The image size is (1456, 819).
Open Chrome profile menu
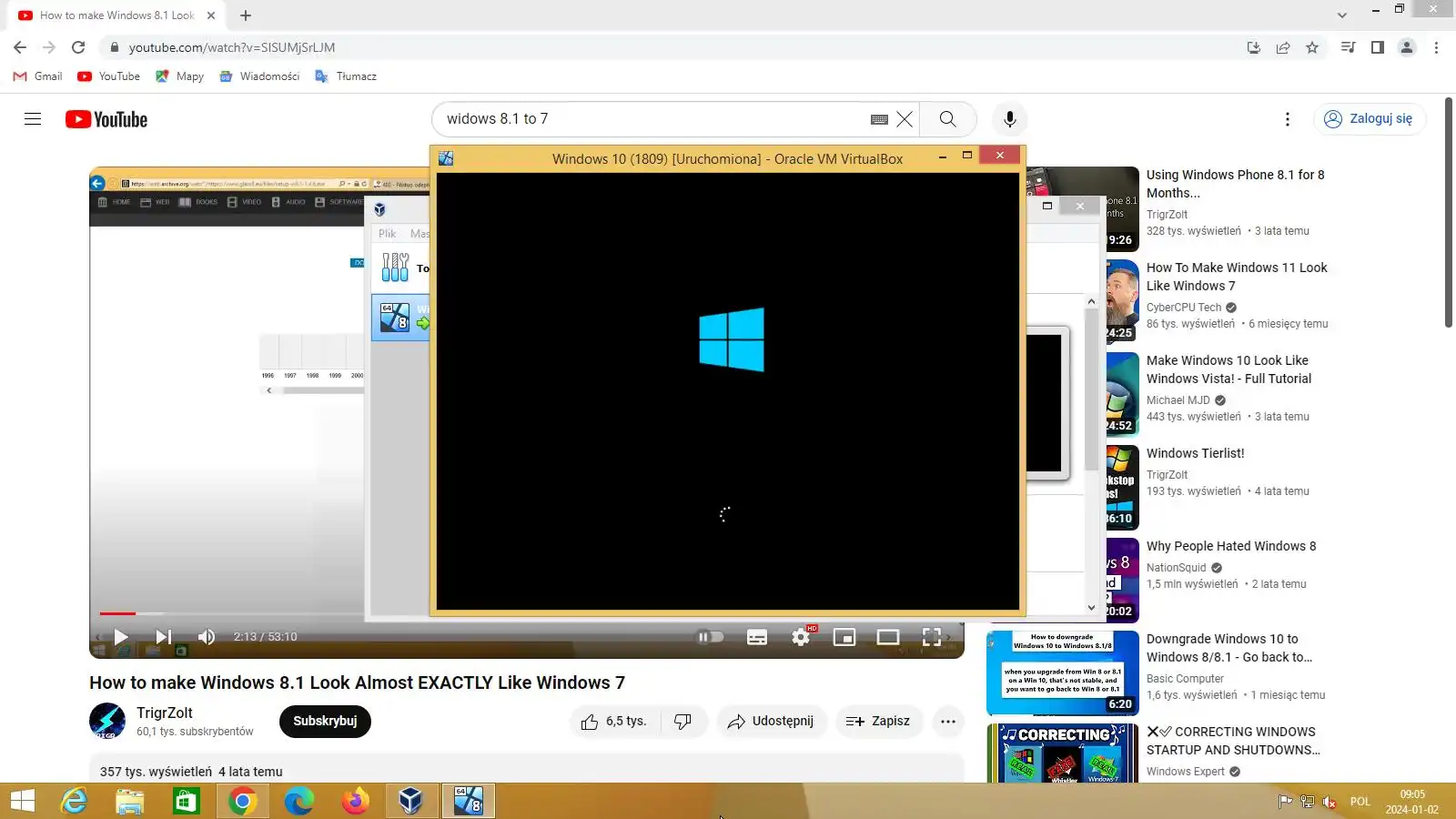pos(1407,47)
